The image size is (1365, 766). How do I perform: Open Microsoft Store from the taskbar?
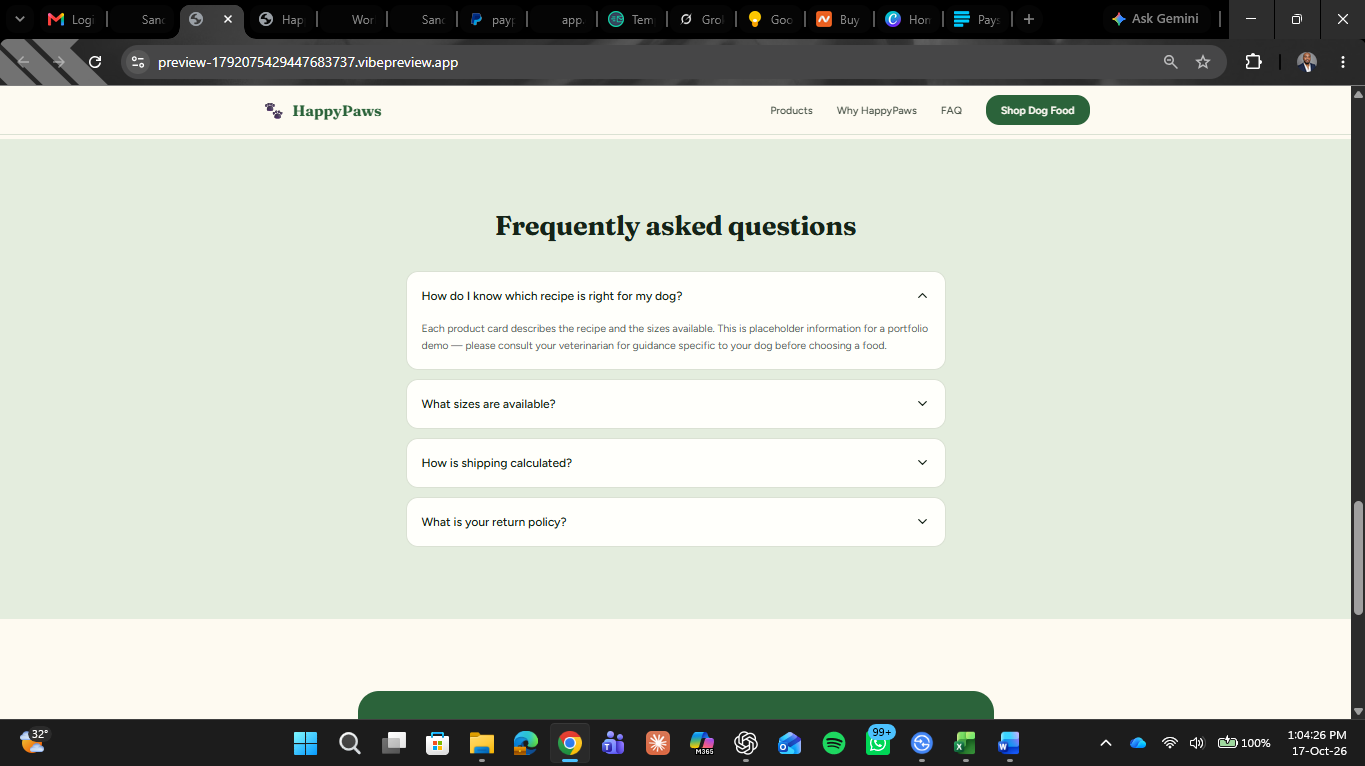(x=437, y=743)
